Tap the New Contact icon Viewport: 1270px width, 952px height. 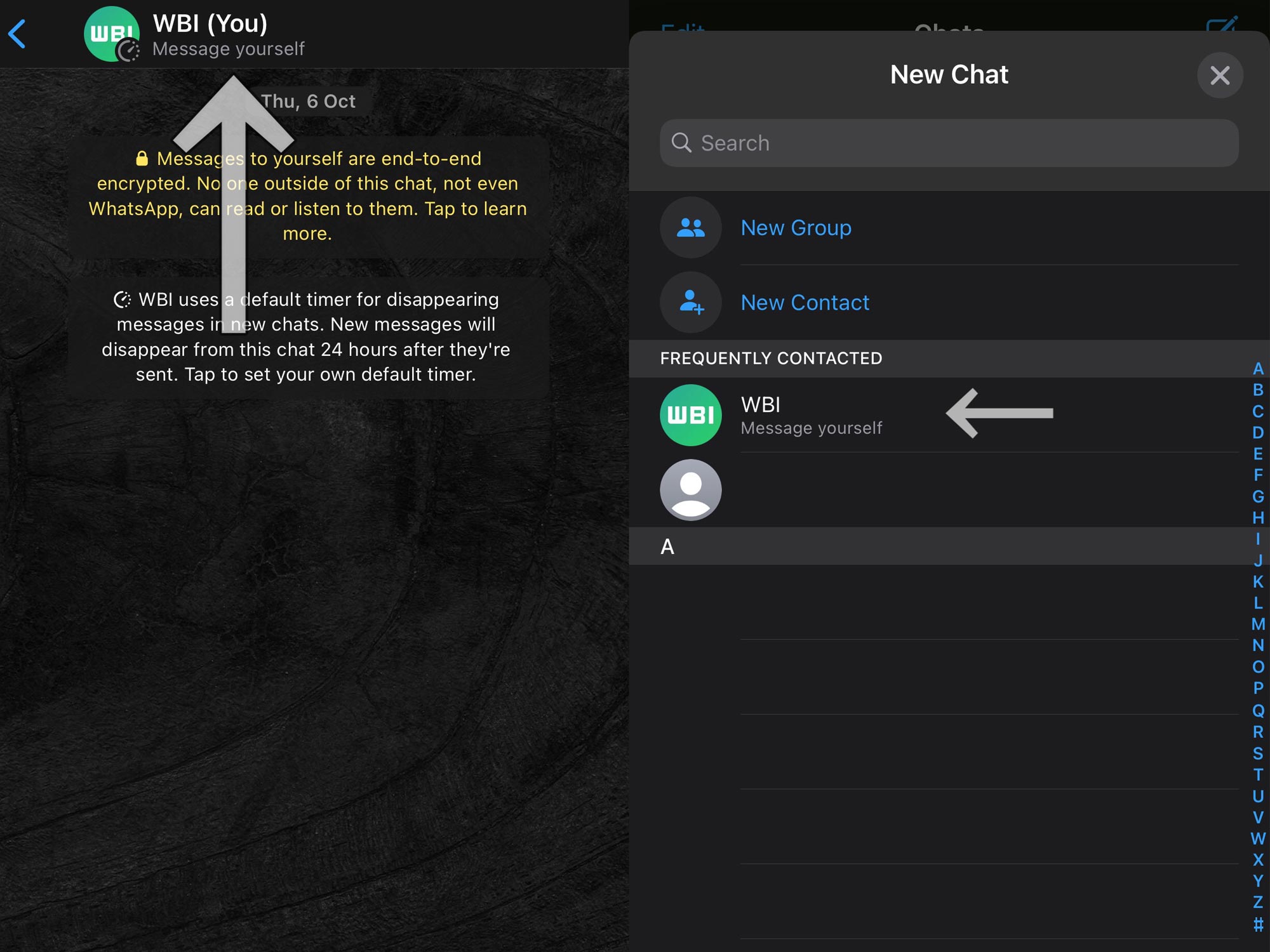click(690, 303)
